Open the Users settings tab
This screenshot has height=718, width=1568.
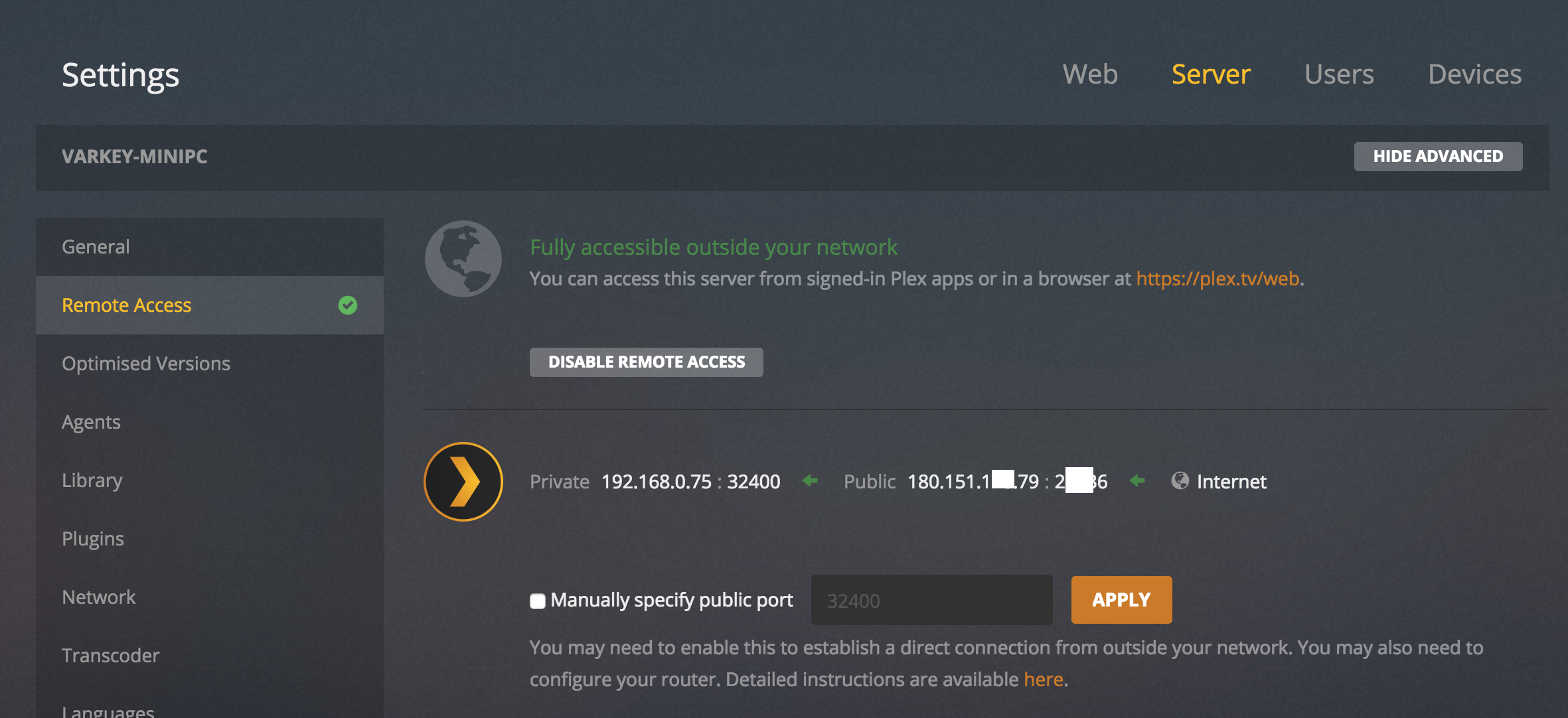(1339, 74)
